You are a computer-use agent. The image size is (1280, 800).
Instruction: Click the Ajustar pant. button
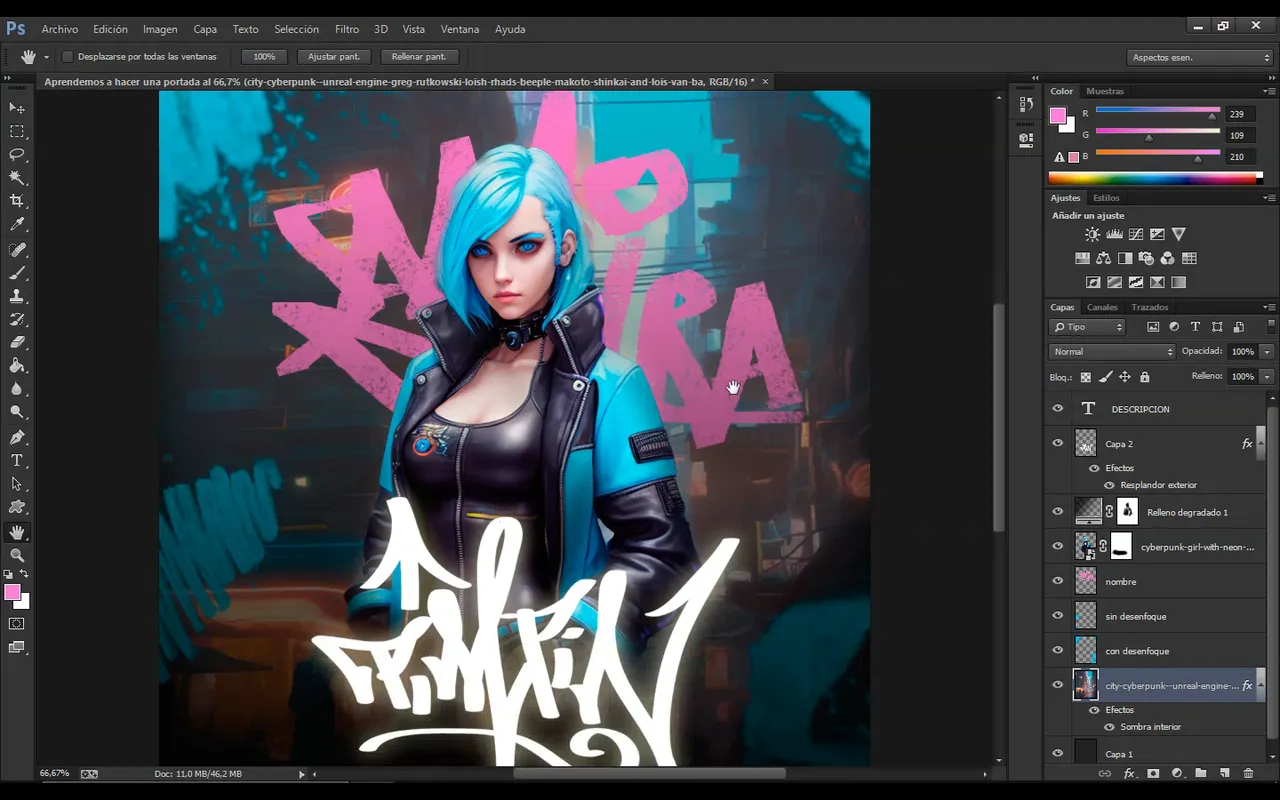click(x=335, y=57)
